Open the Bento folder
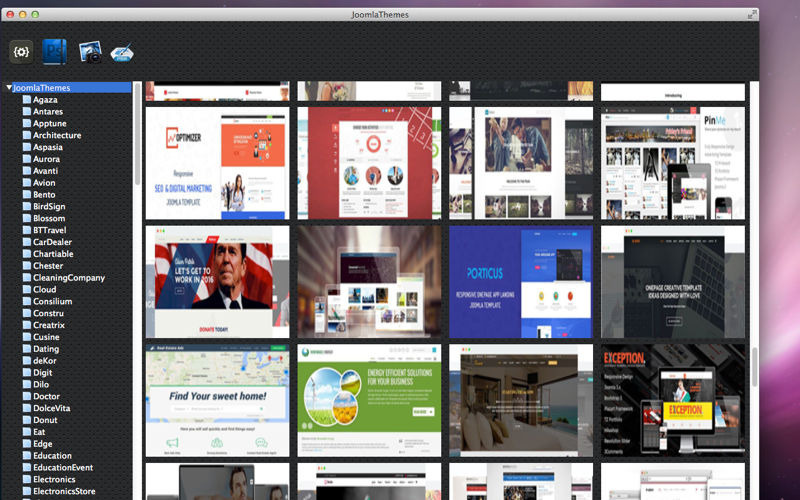Viewport: 800px width, 500px height. (x=44, y=194)
